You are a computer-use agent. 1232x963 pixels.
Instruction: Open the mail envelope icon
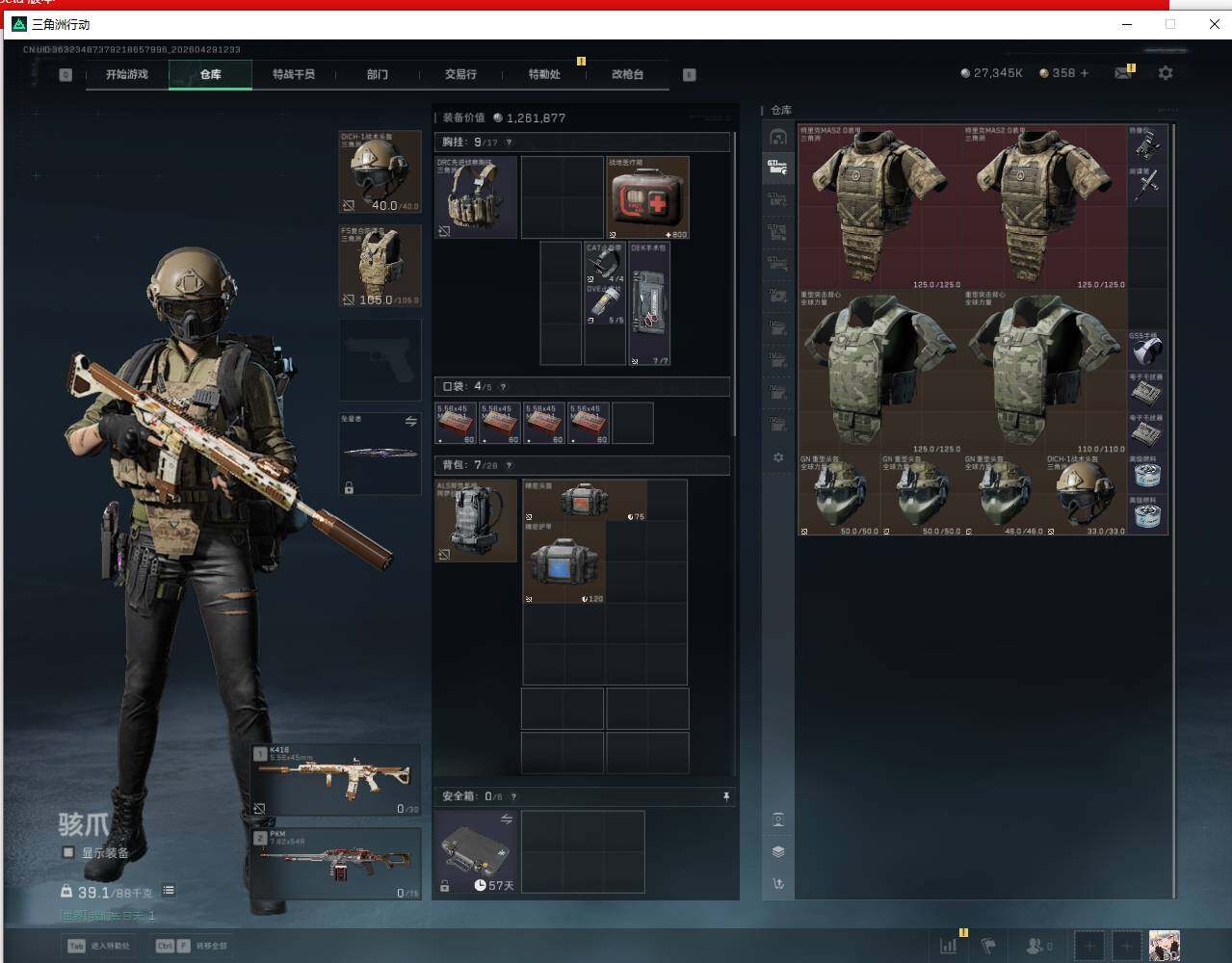[1123, 73]
